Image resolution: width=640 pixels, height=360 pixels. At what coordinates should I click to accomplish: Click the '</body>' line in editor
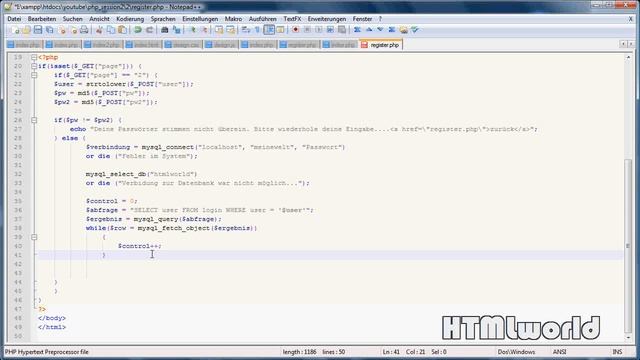click(x=52, y=318)
